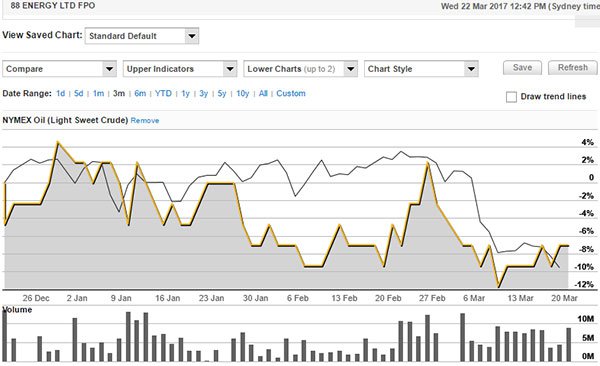600x366 pixels.
Task: Click the Volume chart label
Action: tap(18, 310)
